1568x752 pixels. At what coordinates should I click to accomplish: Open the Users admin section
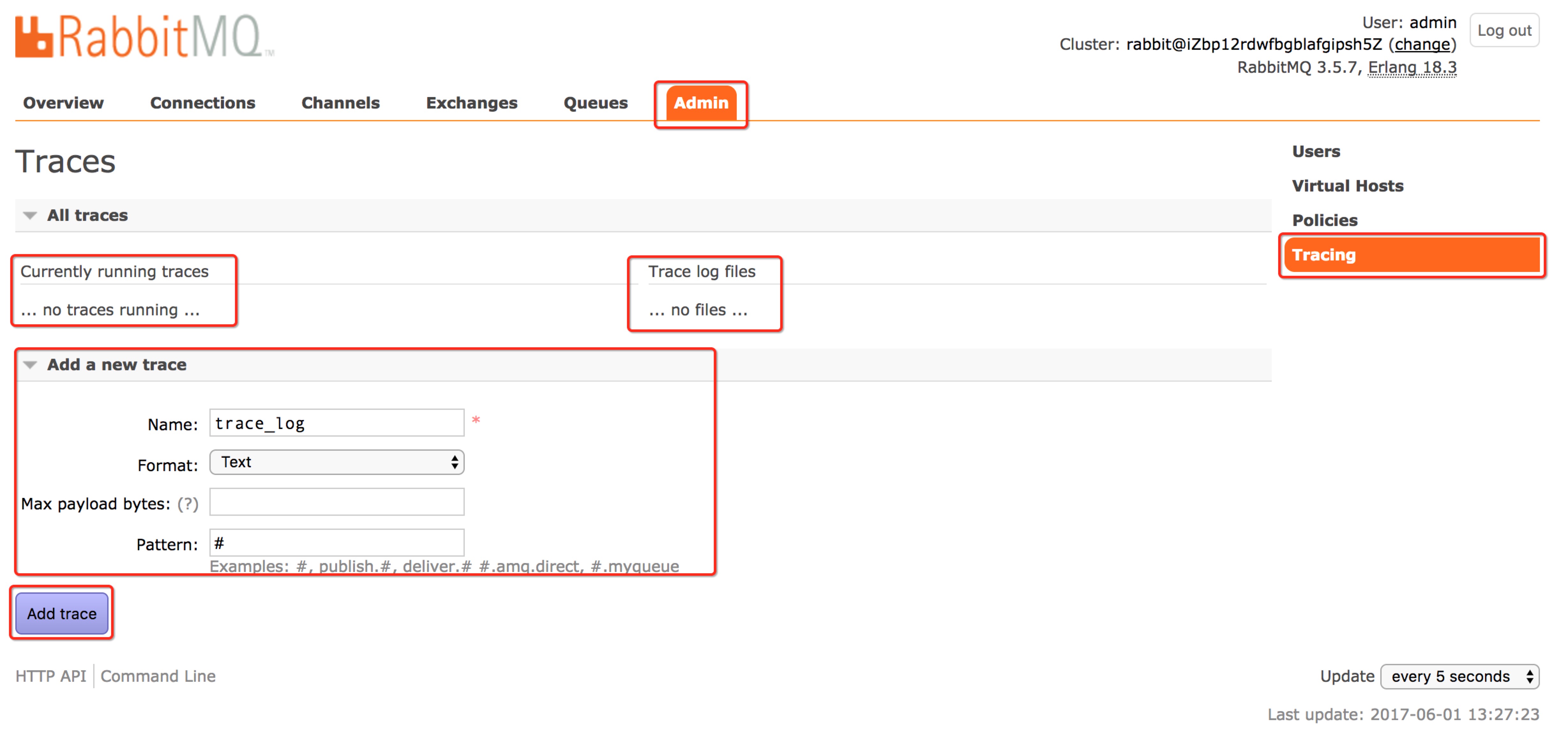pyautogui.click(x=1316, y=151)
